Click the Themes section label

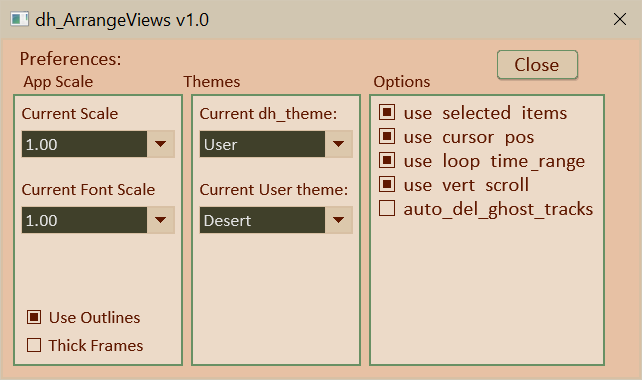pyautogui.click(x=212, y=81)
